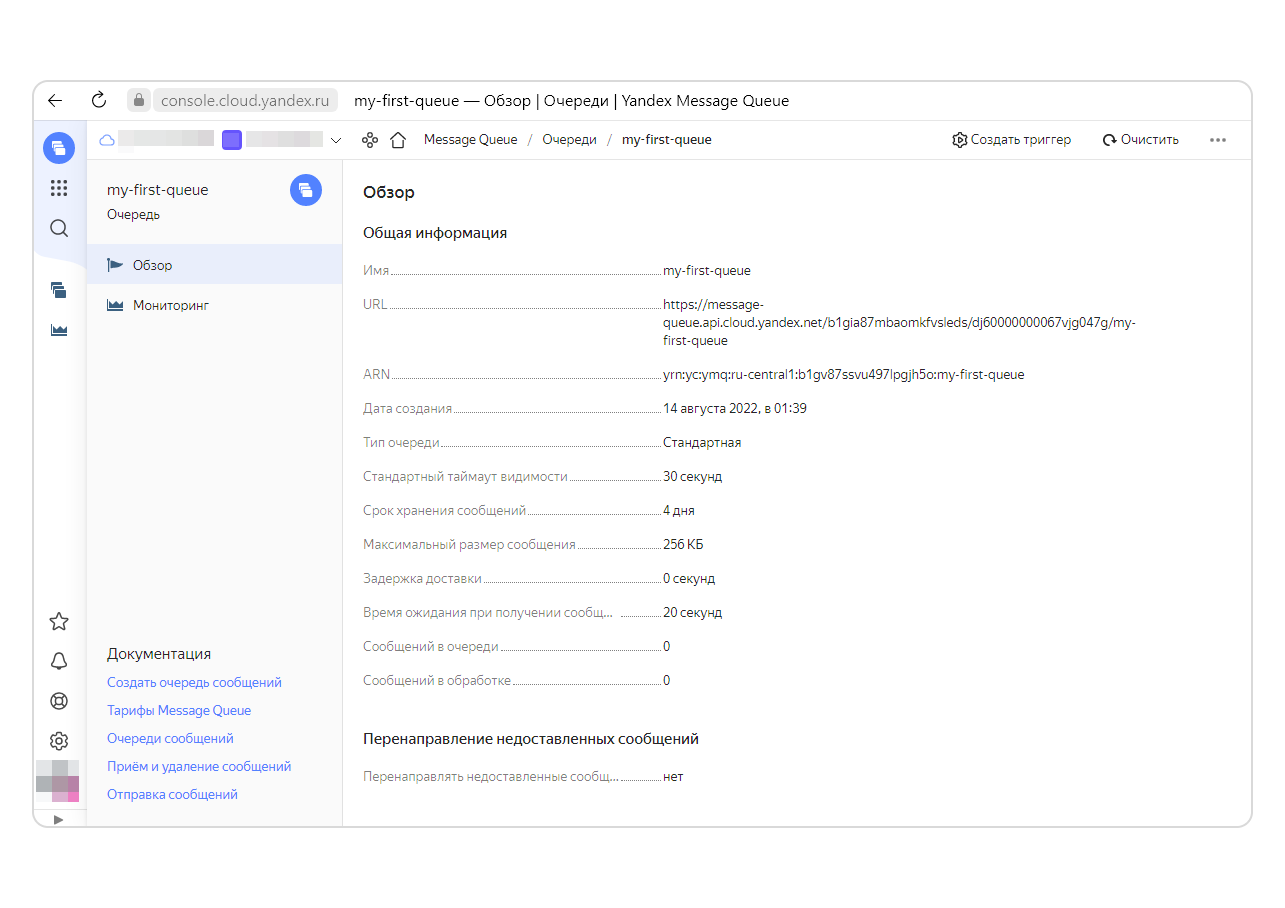Click the purple folder square icon
The height and width of the screenshot is (908, 1285).
[232, 140]
